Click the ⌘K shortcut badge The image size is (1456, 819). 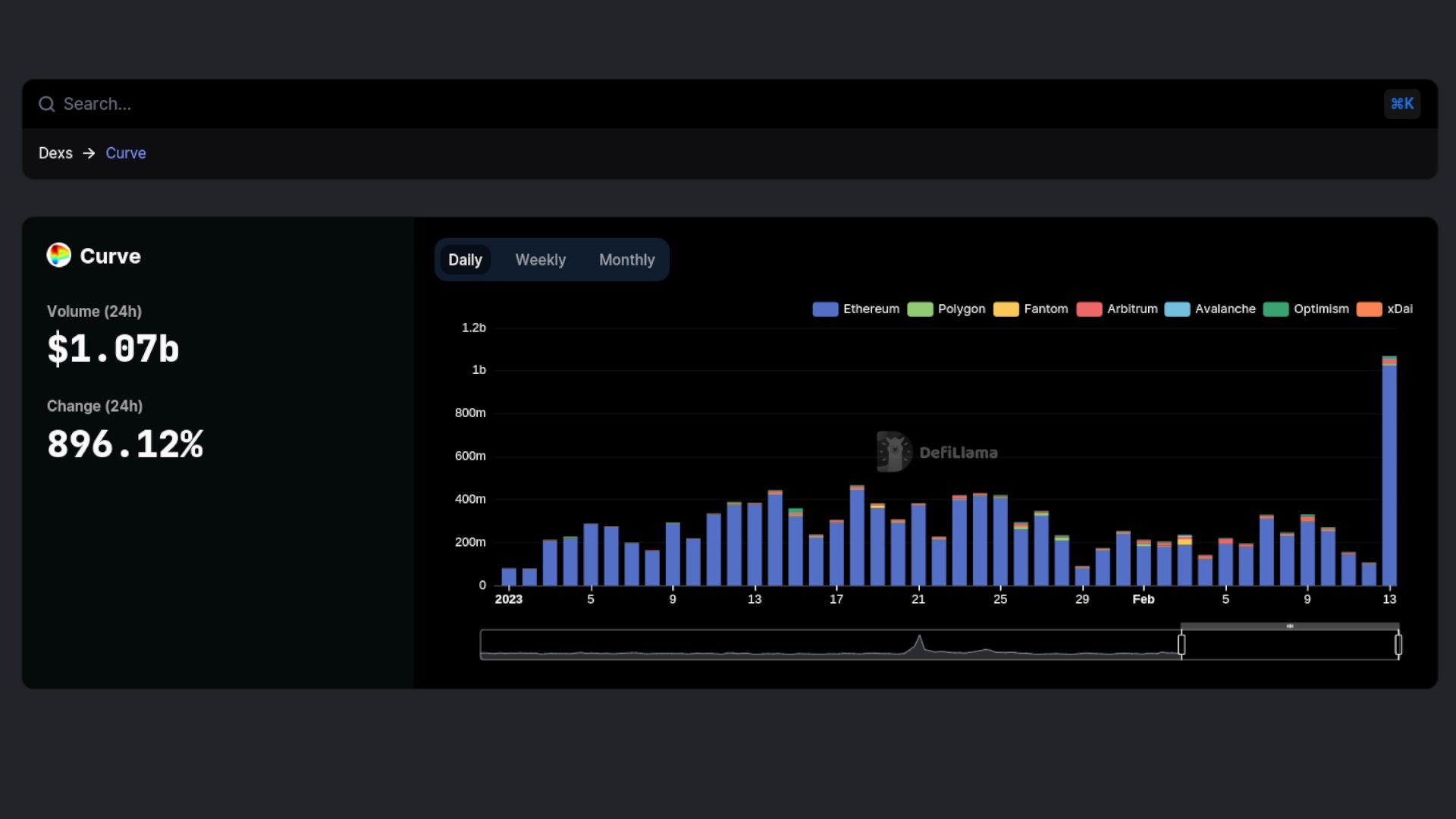[x=1402, y=104]
